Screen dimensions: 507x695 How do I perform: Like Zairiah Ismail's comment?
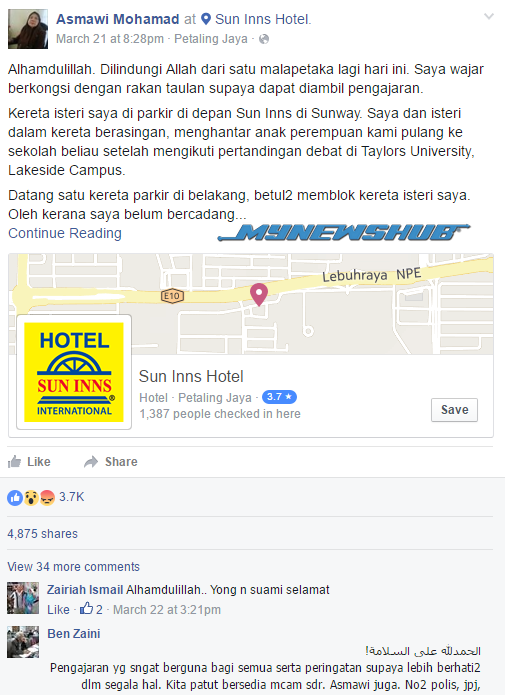[58, 610]
